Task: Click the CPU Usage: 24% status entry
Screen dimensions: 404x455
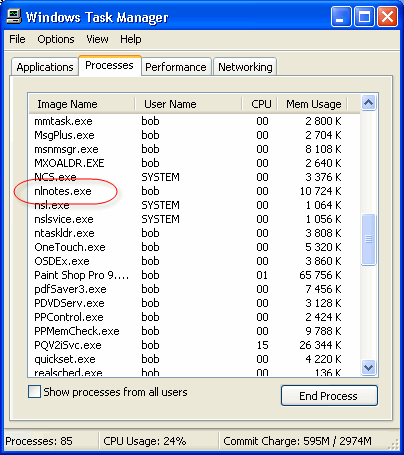Action: point(145,441)
